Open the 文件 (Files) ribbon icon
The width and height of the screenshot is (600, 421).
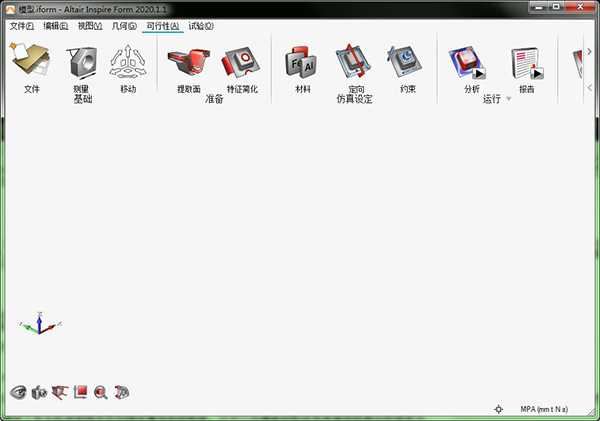click(31, 60)
